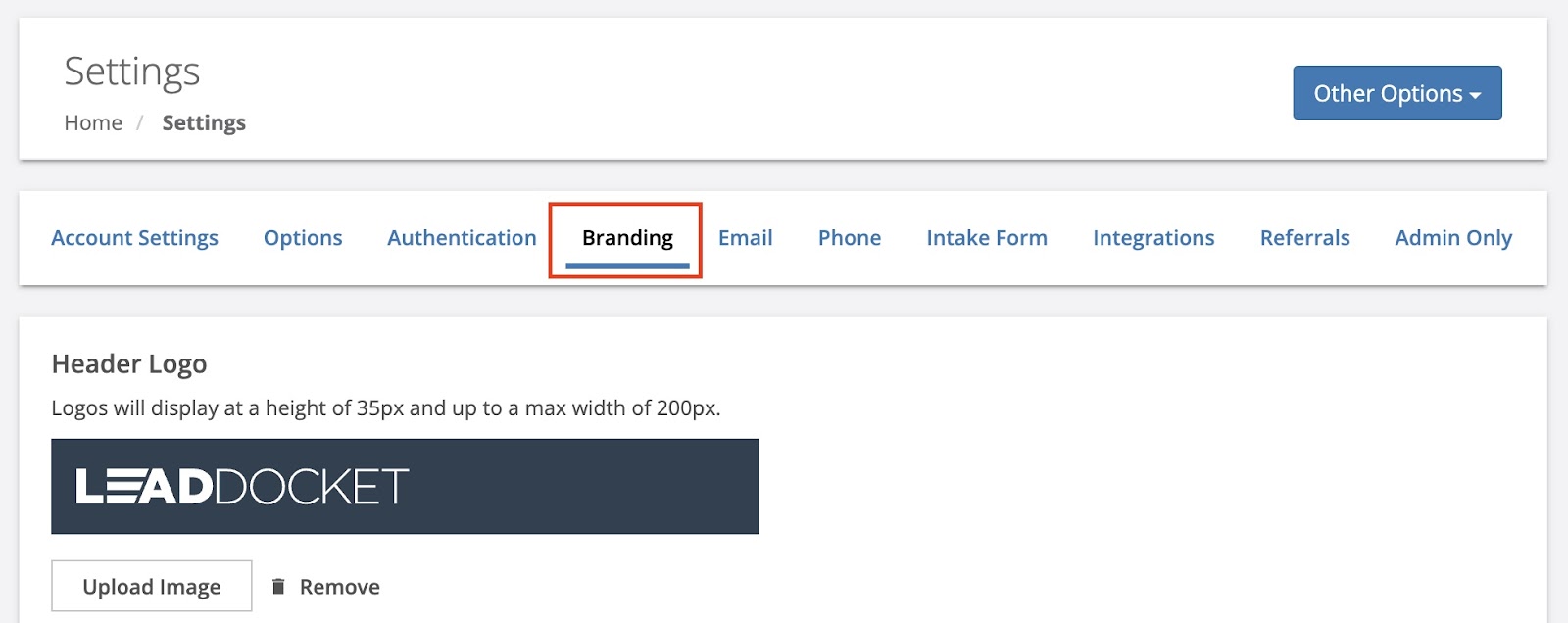Open the Options tab
The height and width of the screenshot is (623, 1568).
pyautogui.click(x=303, y=238)
